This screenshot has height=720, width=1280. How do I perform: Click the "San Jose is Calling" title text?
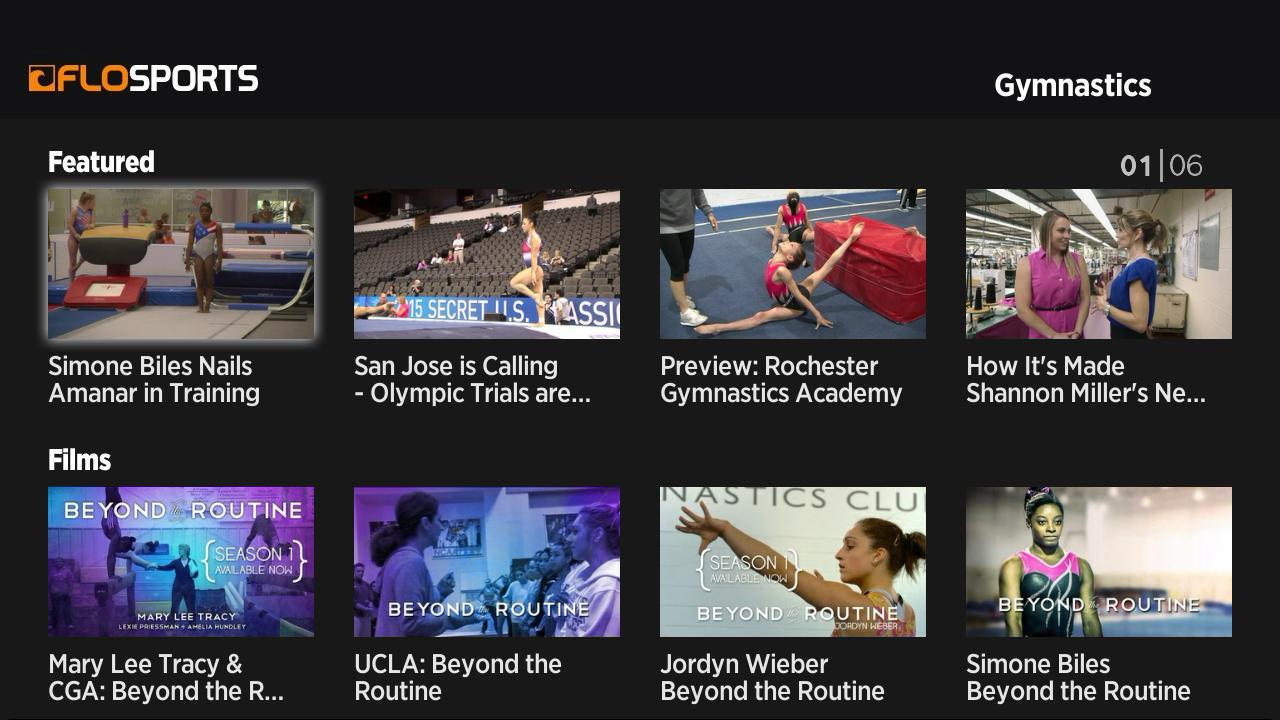pos(472,380)
